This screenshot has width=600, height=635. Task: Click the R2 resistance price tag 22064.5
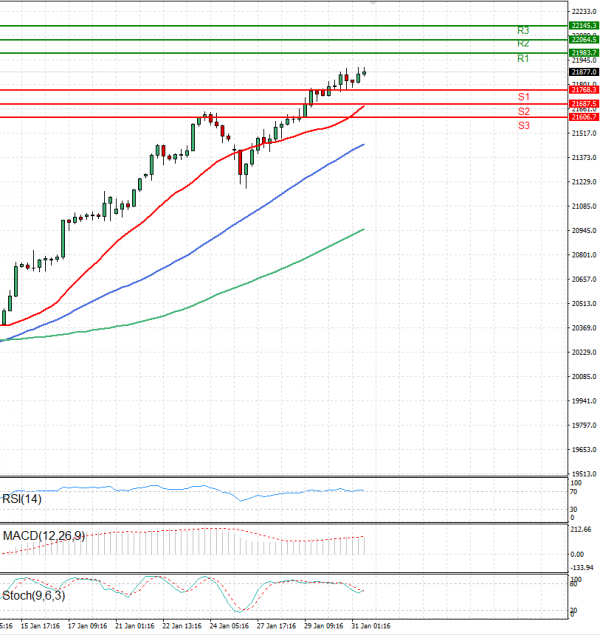(584, 39)
